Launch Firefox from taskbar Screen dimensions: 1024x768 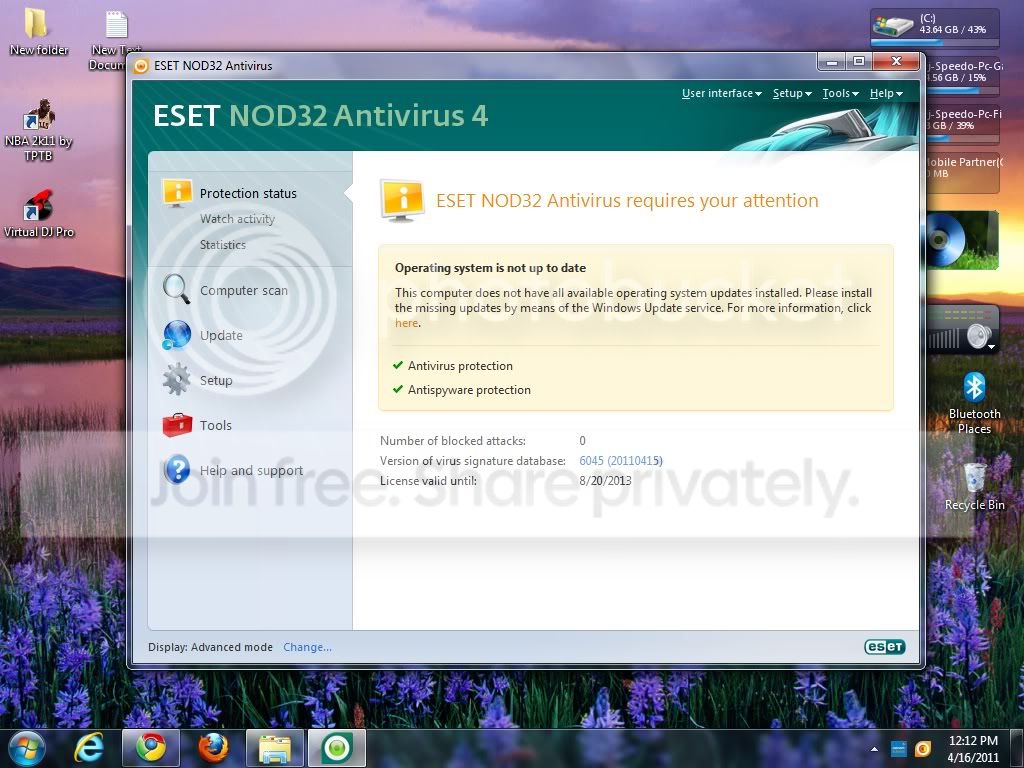coord(213,748)
